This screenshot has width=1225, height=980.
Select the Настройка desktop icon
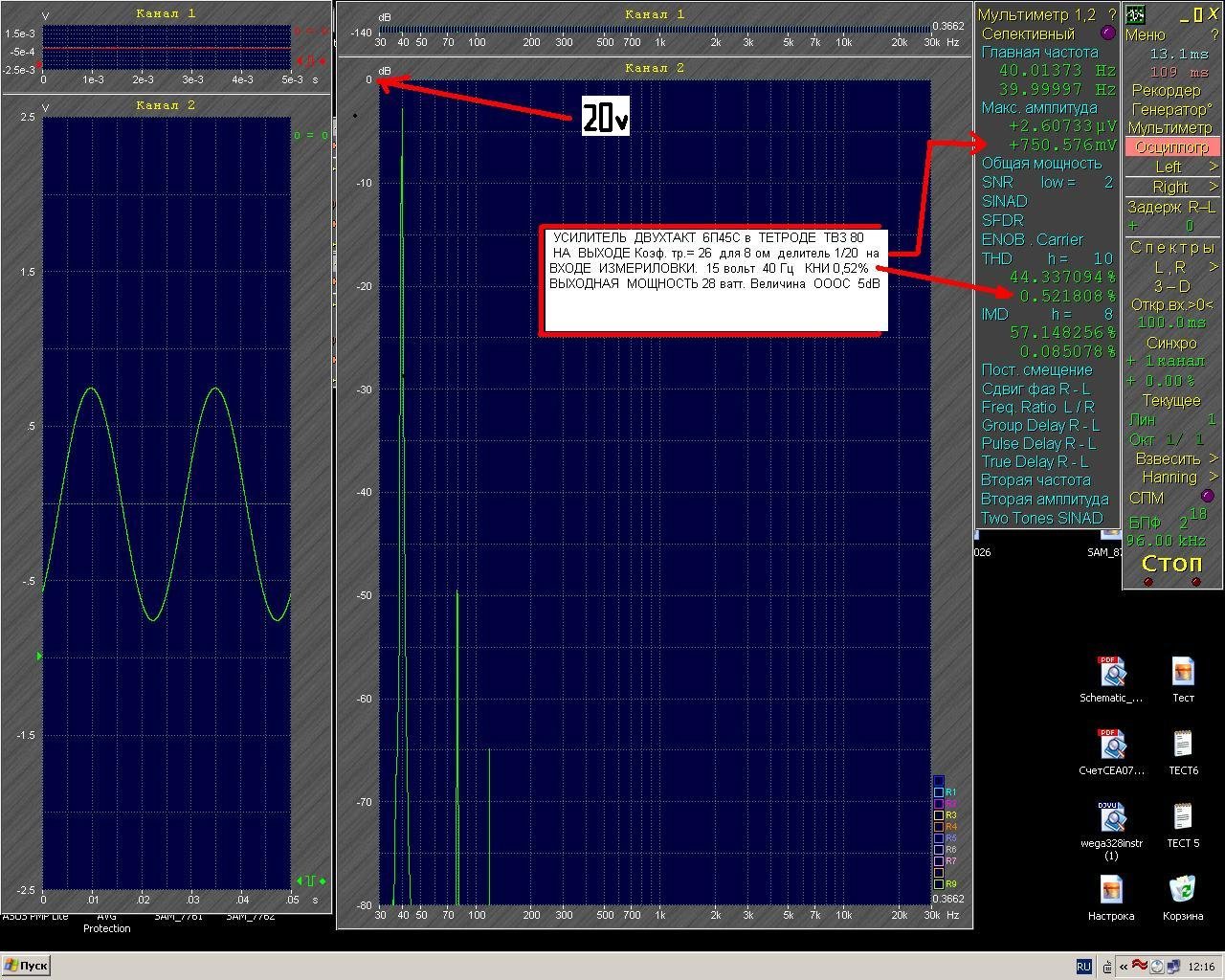1111,898
